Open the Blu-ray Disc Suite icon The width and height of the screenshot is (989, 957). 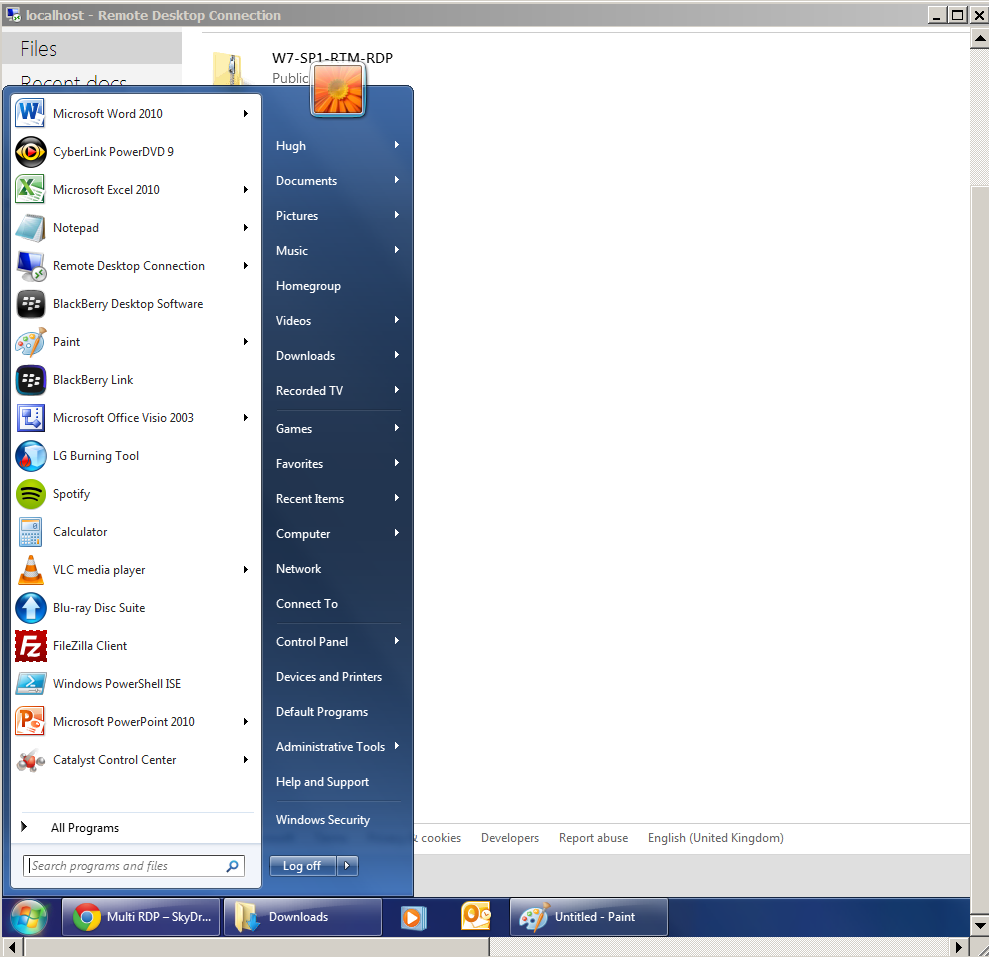[30, 608]
